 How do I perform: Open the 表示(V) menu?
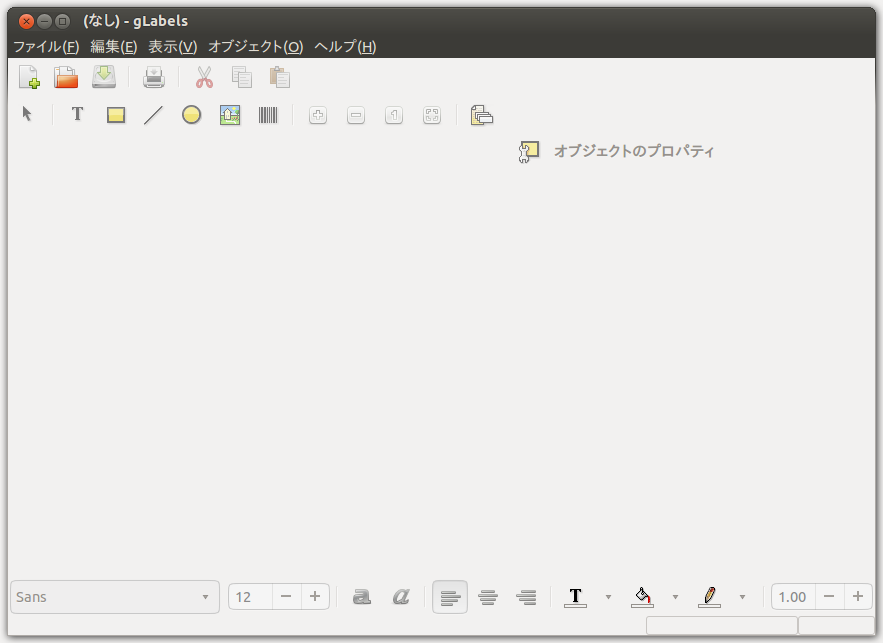(x=172, y=47)
